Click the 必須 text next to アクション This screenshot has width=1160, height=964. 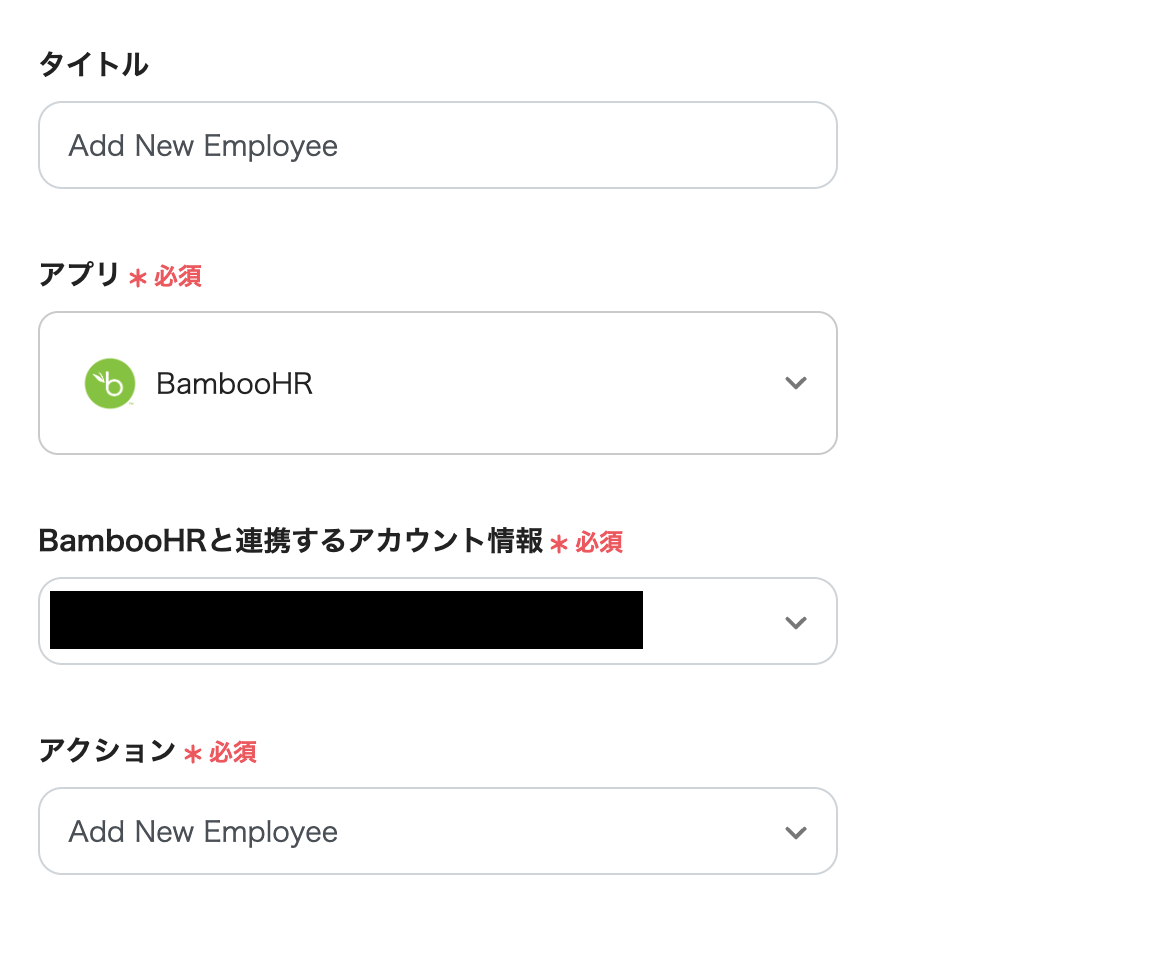click(233, 752)
